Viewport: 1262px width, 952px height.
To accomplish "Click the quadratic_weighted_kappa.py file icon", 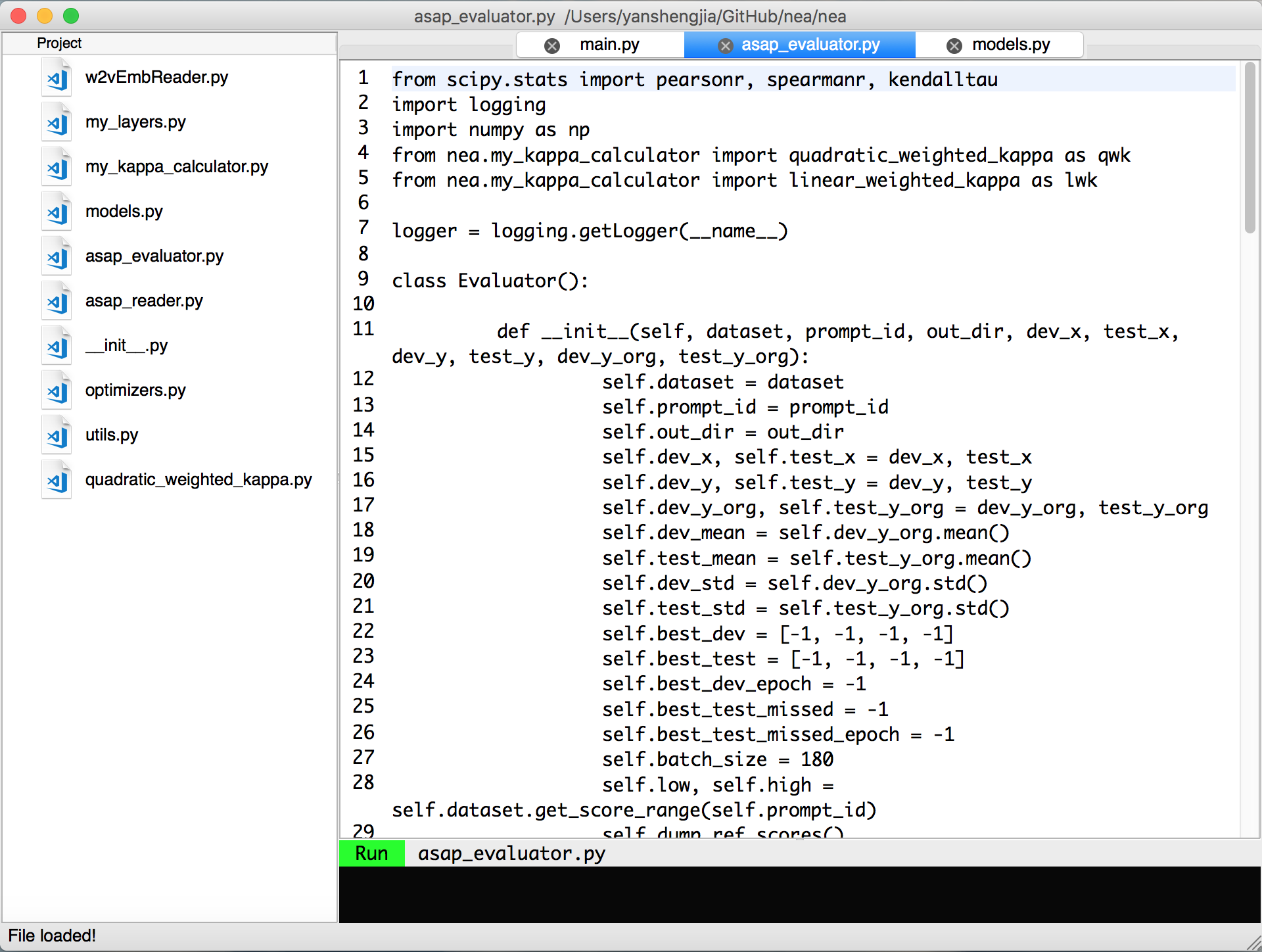I will [x=57, y=481].
